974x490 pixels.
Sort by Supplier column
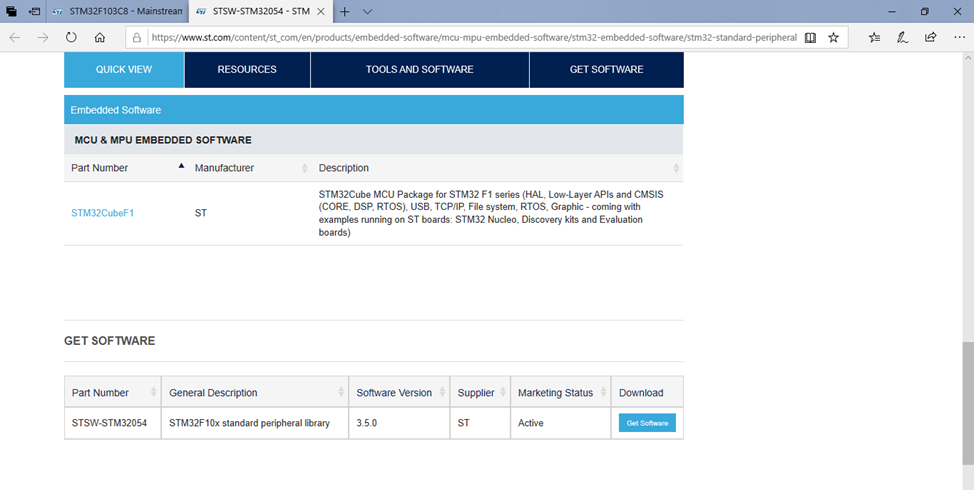(480, 392)
